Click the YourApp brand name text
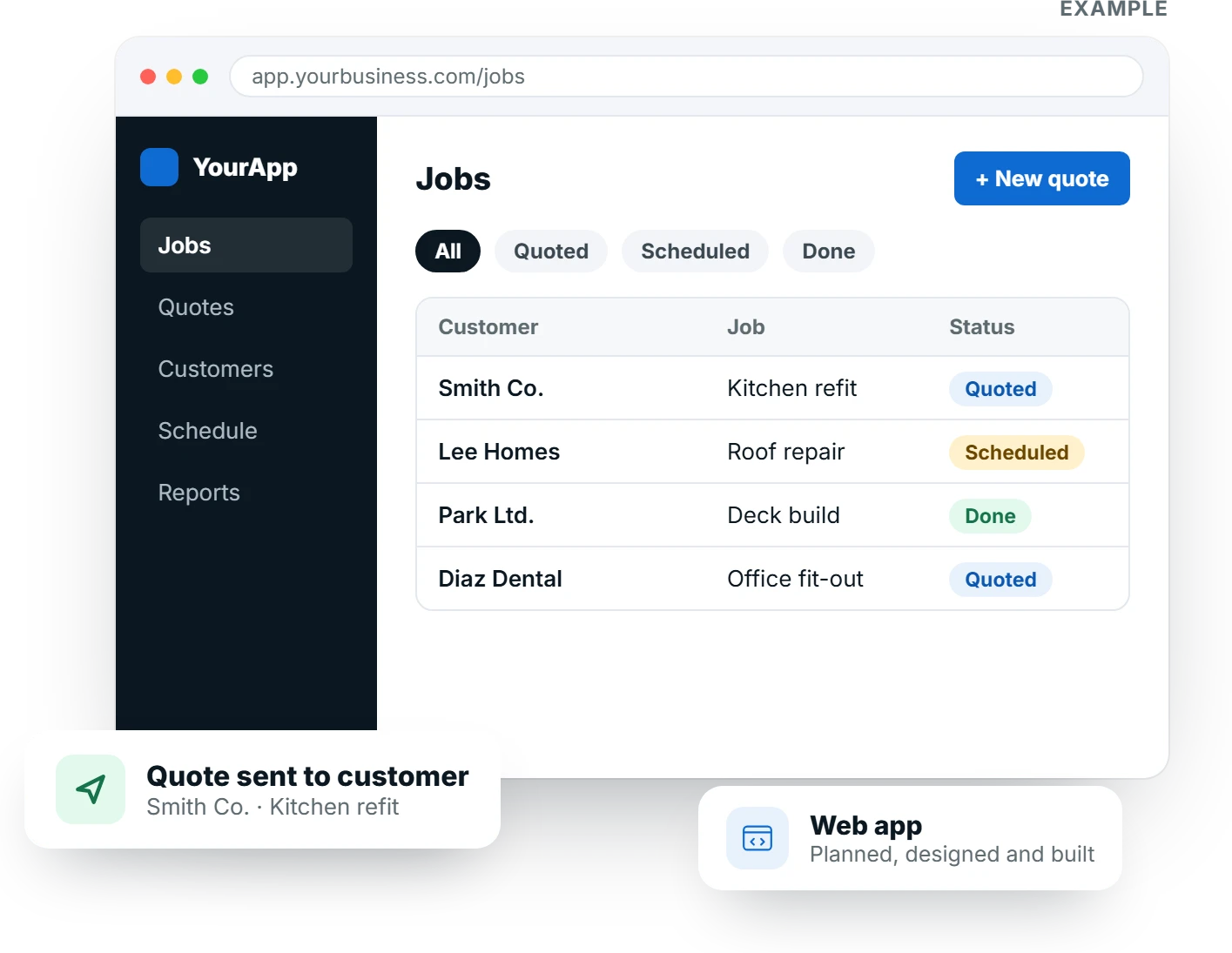 (x=246, y=167)
